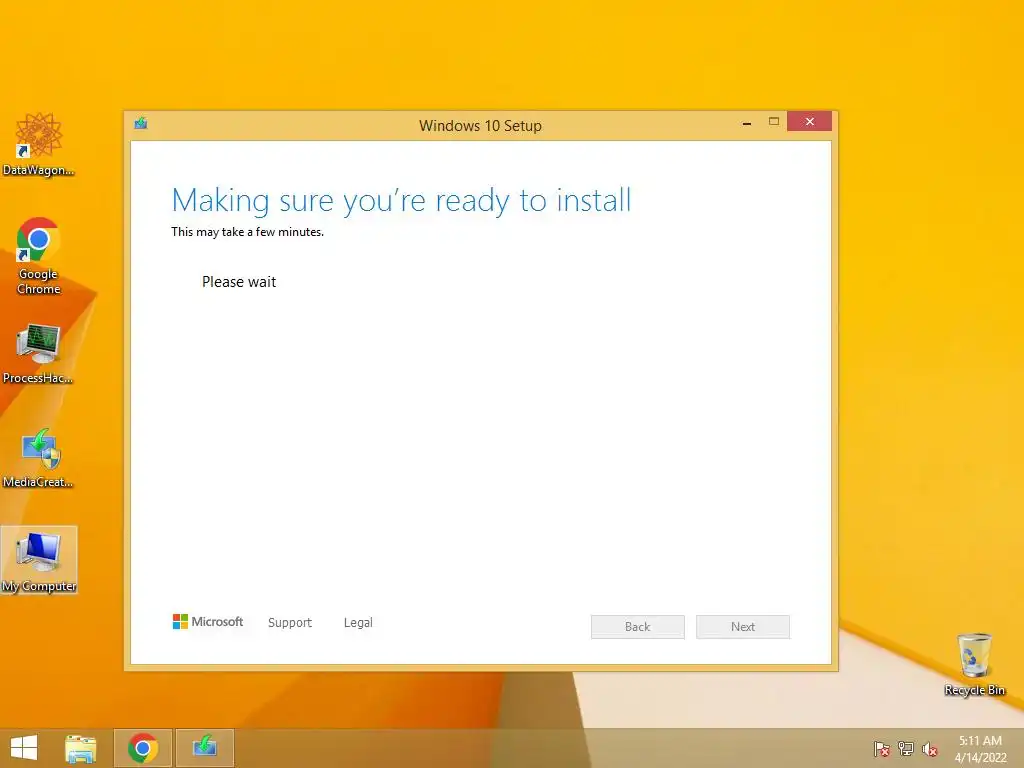This screenshot has width=1024, height=768.
Task: Click the 'Making sure you're ready to install' heading
Action: [401, 200]
